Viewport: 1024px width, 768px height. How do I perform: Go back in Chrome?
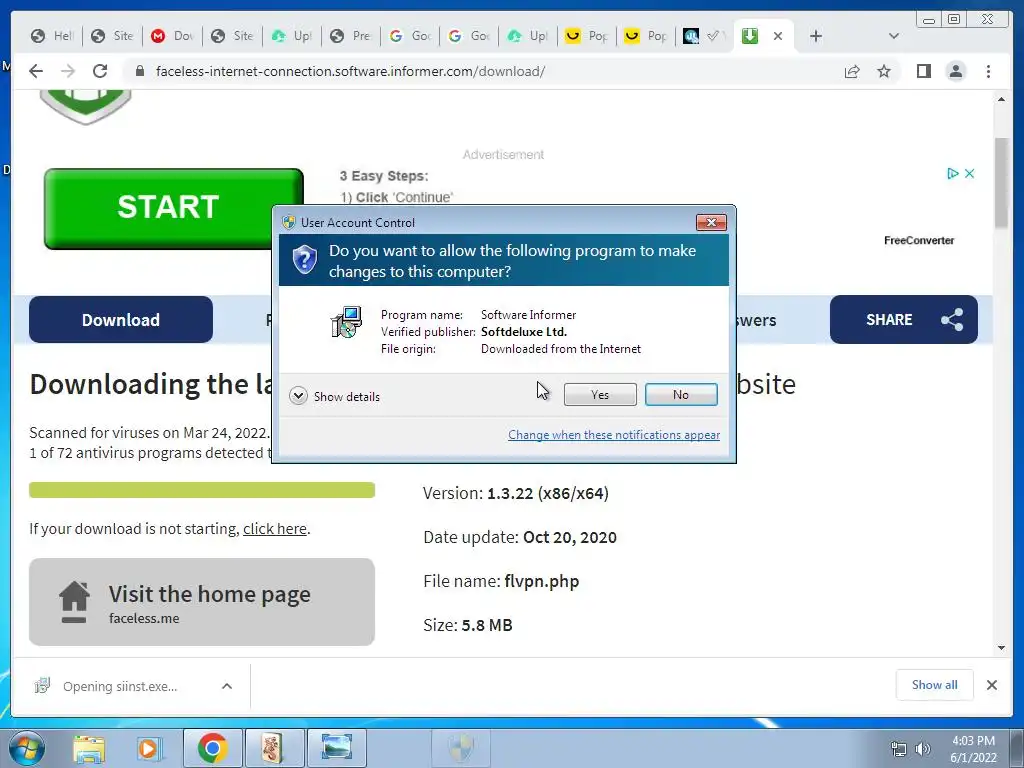(36, 71)
